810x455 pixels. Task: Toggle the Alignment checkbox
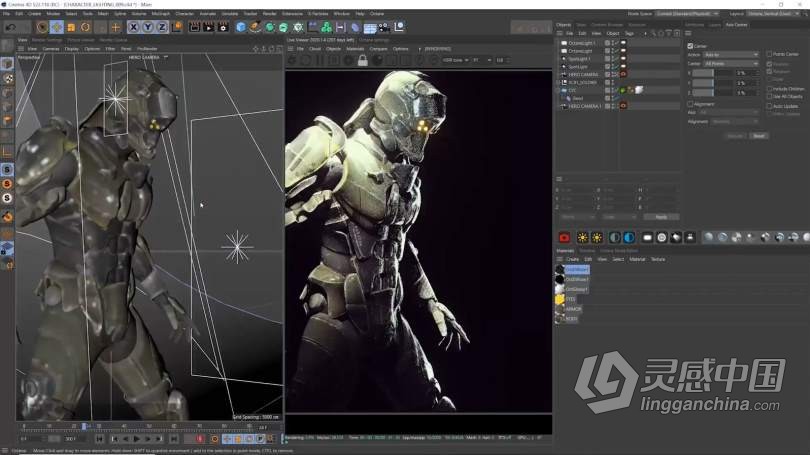coord(690,104)
